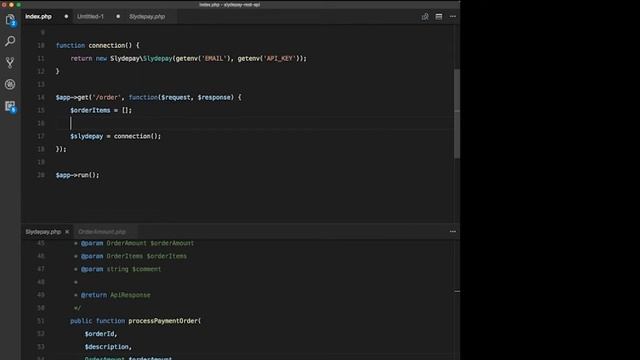Open the Explorer view in the activity bar
Viewport: 640px width, 360px height.
(x=10, y=20)
